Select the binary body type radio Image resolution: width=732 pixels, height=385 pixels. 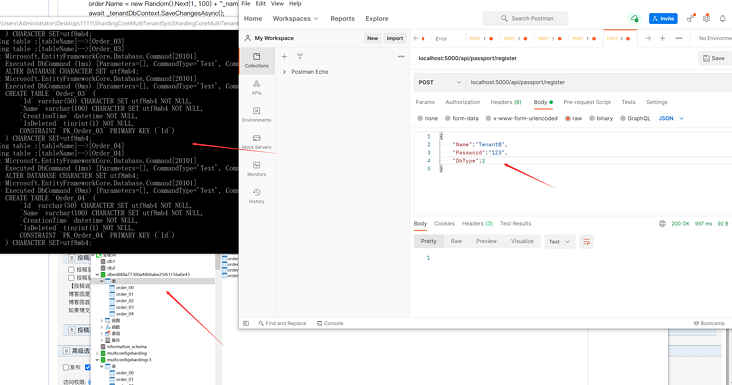[591, 119]
